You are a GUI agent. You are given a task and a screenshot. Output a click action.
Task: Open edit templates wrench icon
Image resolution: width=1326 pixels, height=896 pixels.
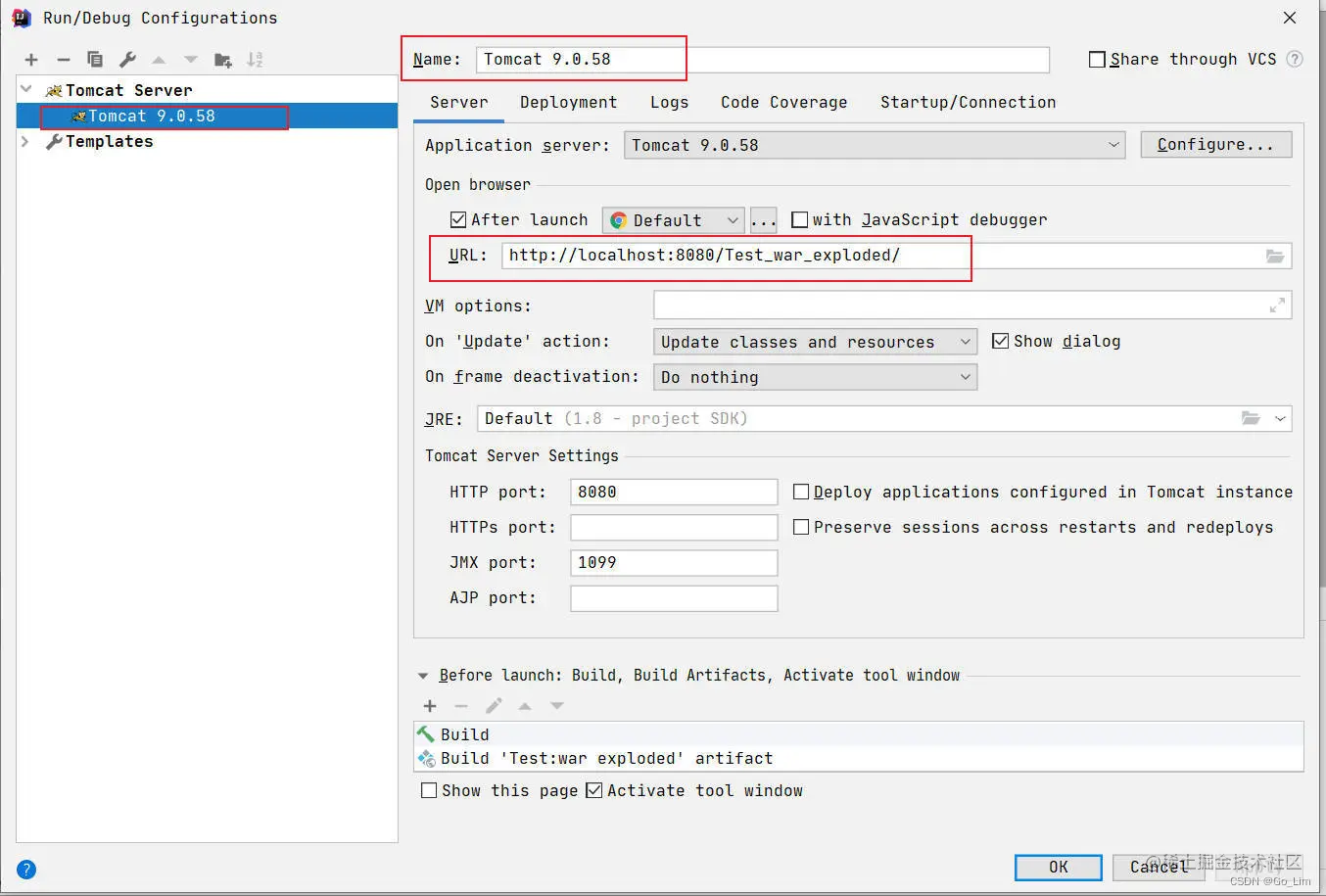click(x=127, y=60)
